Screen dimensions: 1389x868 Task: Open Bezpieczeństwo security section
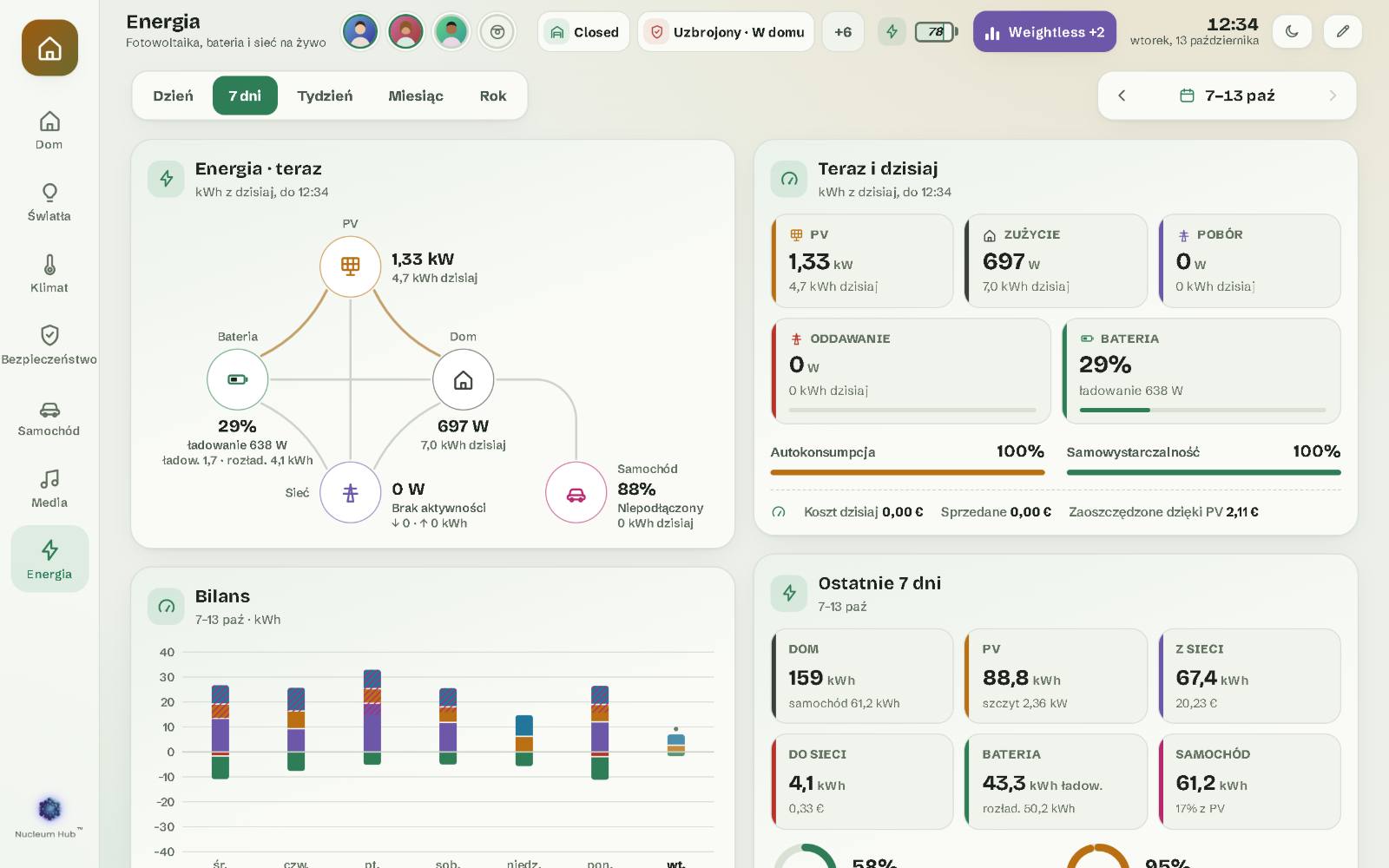49,345
